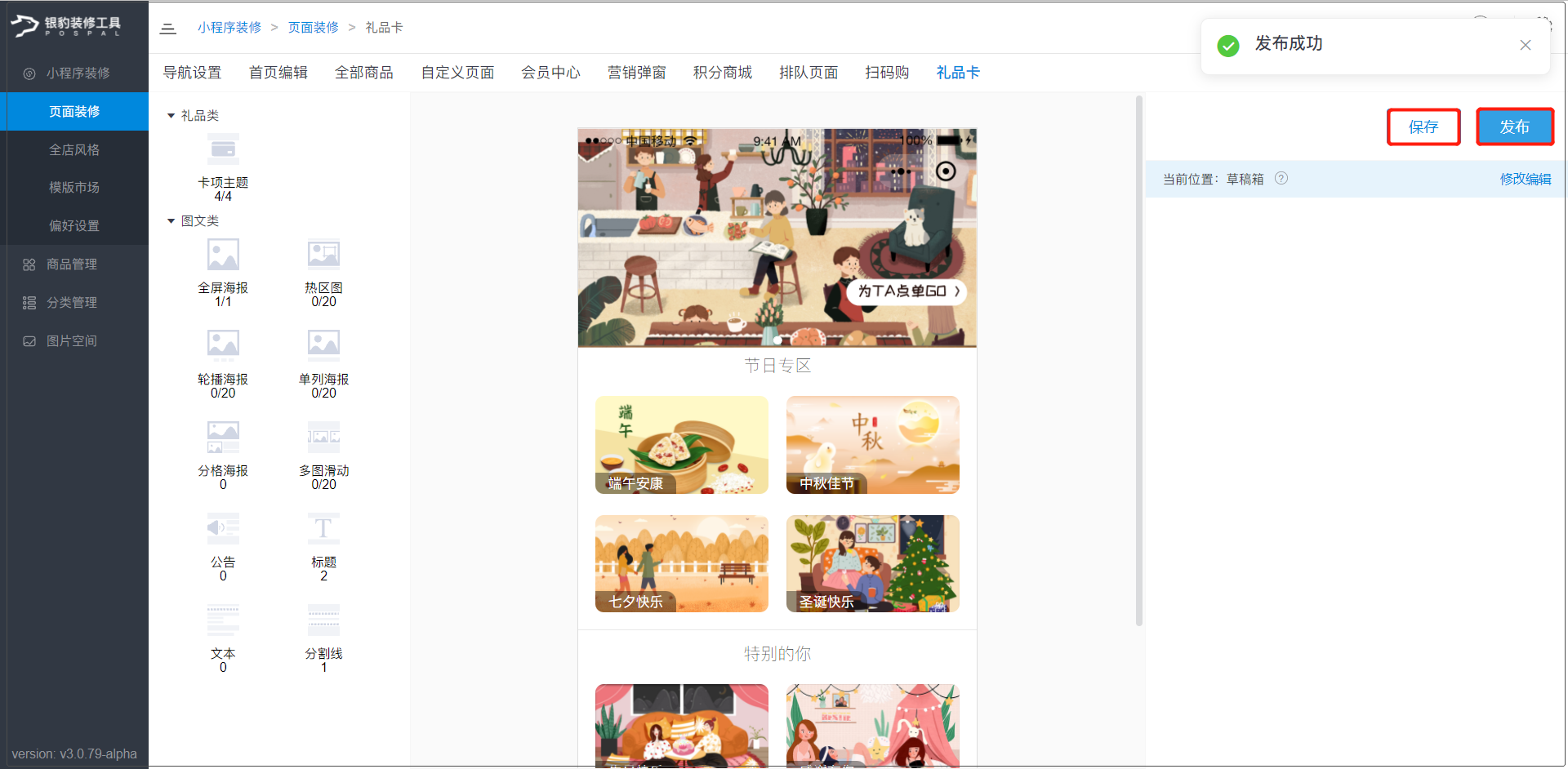Select the 标题 T component icon
The height and width of the screenshot is (769, 1568).
pyautogui.click(x=323, y=528)
